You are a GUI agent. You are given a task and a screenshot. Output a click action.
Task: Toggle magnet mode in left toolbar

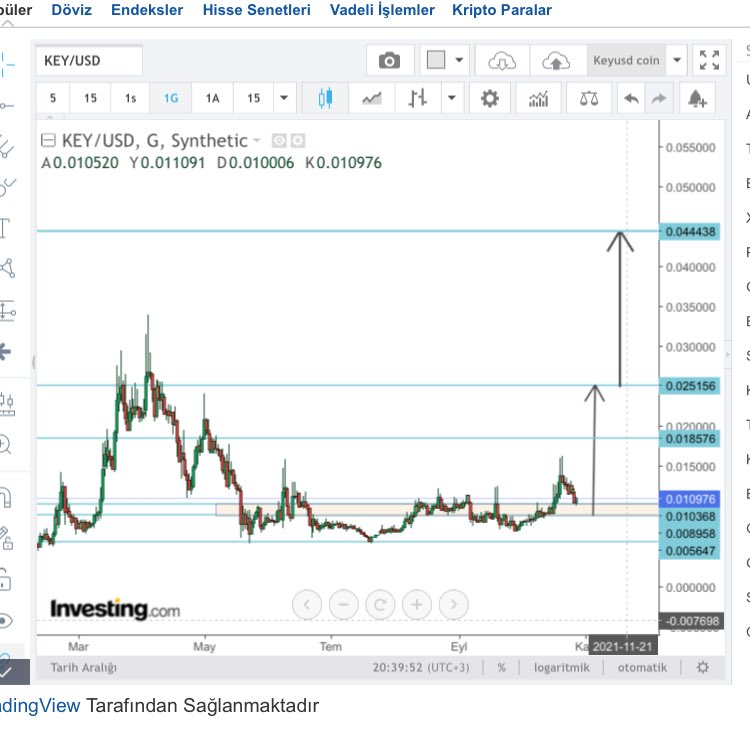5,498
